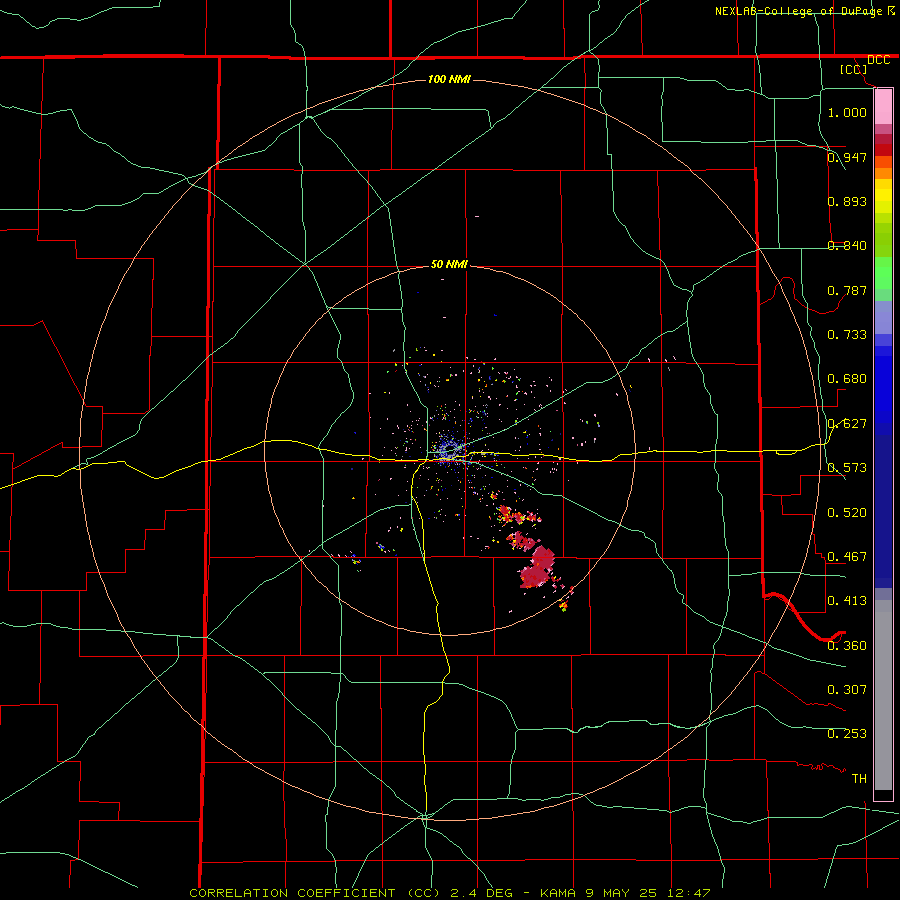The width and height of the screenshot is (900, 900).
Task: Click the 0.573 legend value
Action: click(x=847, y=468)
